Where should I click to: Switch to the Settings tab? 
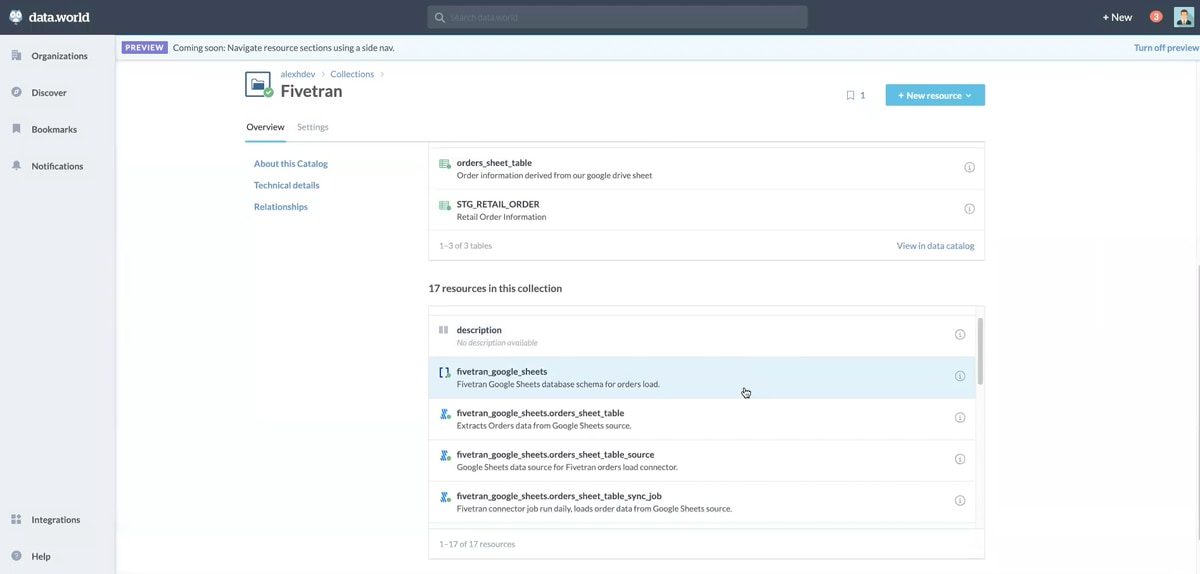313,127
